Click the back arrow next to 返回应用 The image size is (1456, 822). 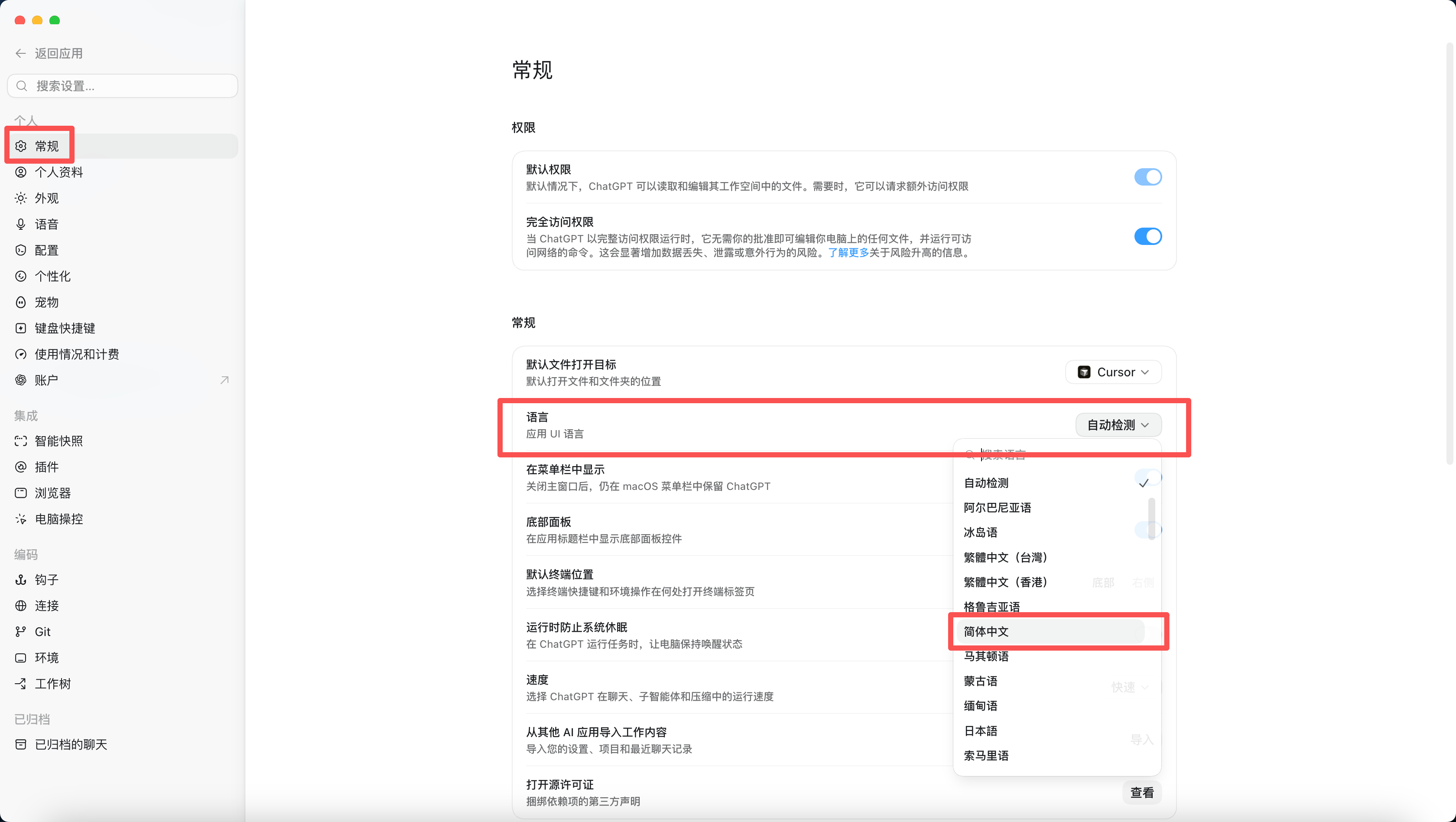[21, 53]
